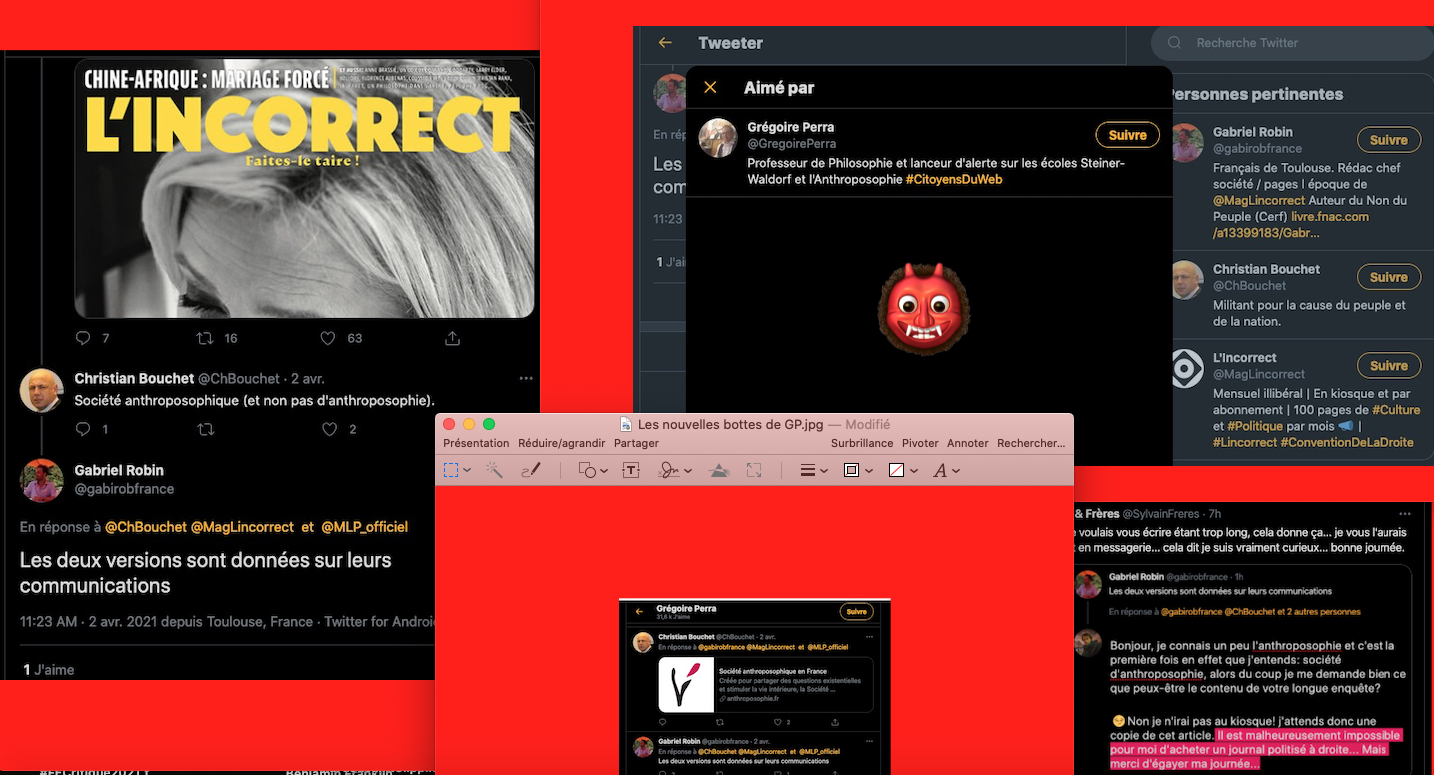Follow Grégoire Perra with Suivre button
Image resolution: width=1434 pixels, height=775 pixels.
tap(1127, 135)
